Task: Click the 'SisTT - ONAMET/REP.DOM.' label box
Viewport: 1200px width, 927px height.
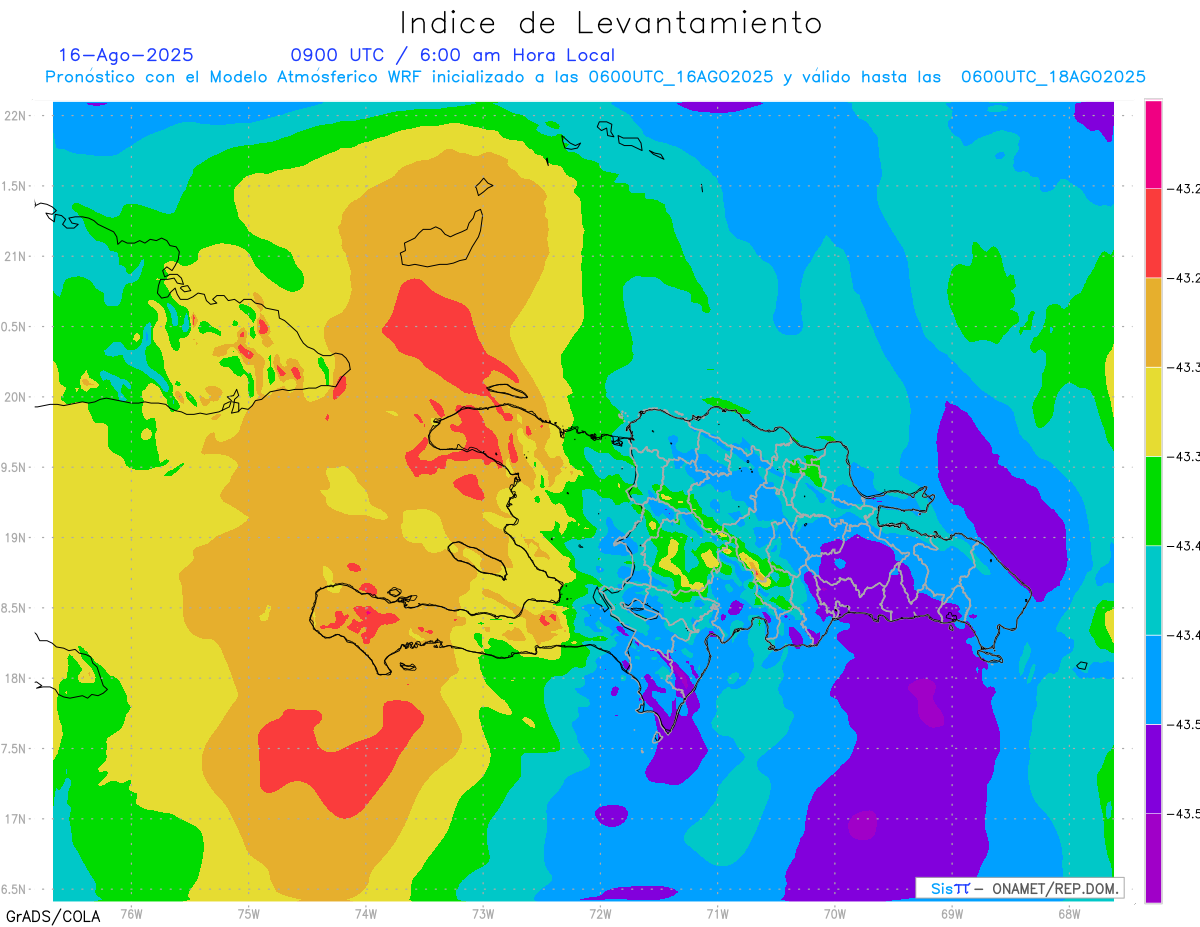Action: pyautogui.click(x=1019, y=888)
